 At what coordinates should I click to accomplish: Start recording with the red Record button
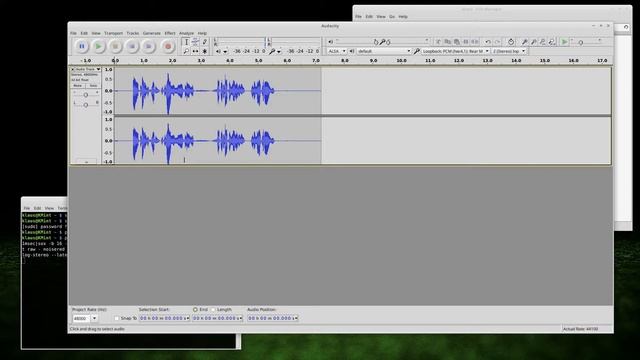tap(167, 47)
